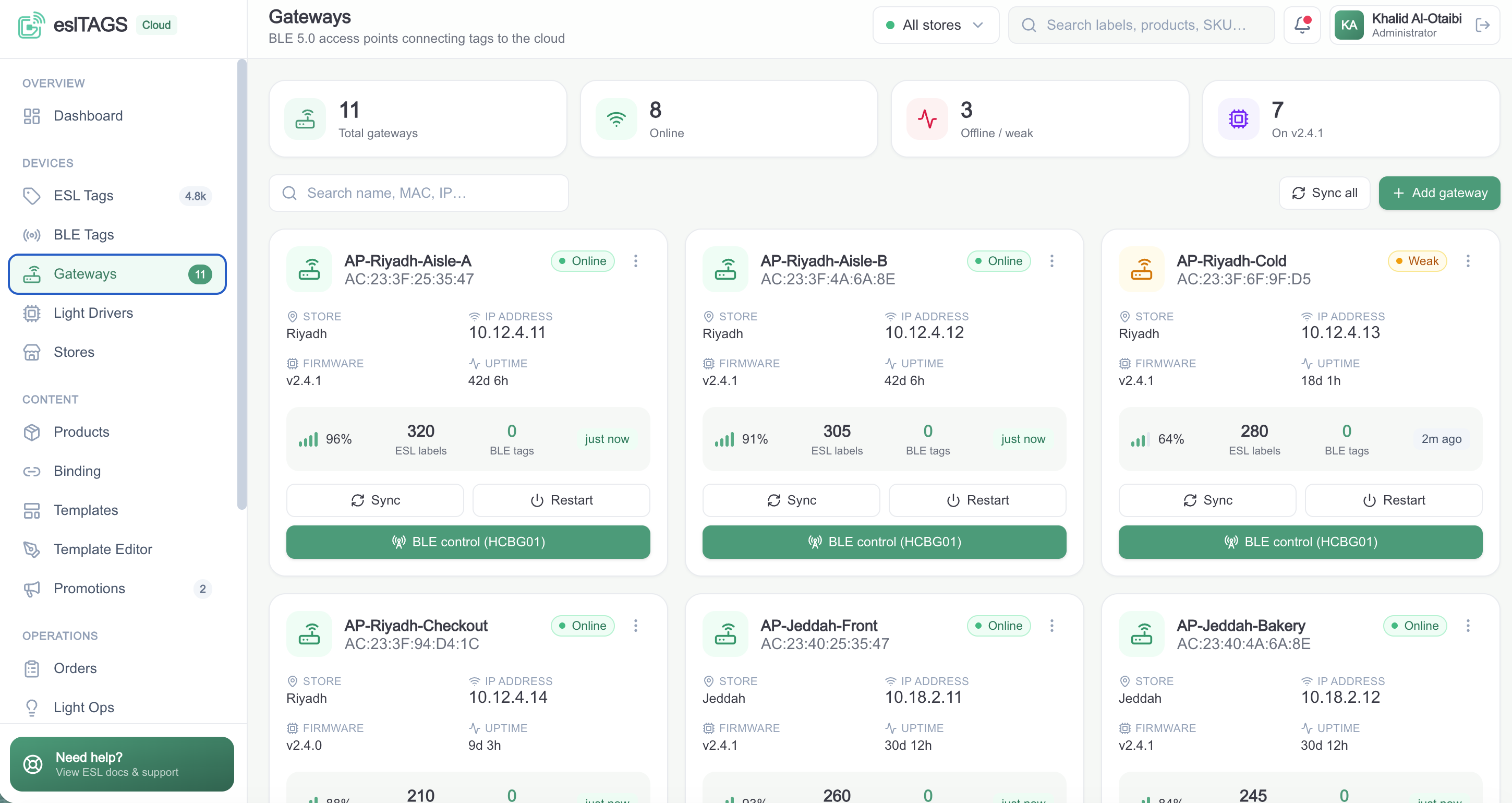View Promotions page
1512x803 pixels.
pyautogui.click(x=117, y=589)
